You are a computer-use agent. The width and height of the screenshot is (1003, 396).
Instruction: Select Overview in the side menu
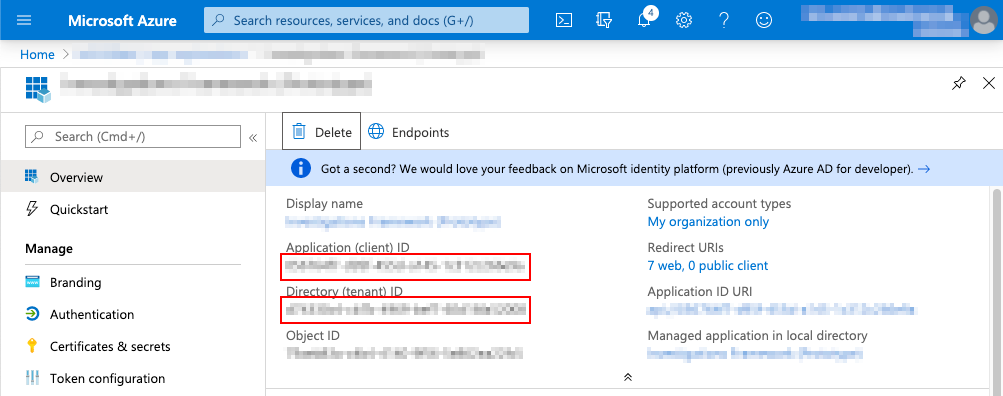pos(132,177)
